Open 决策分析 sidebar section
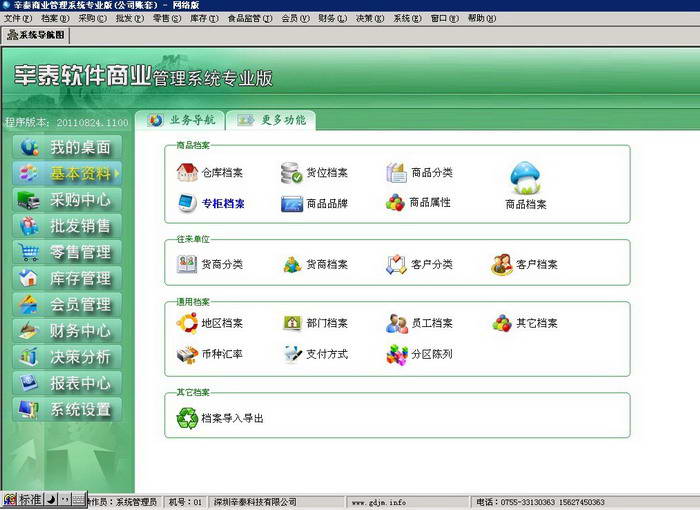Image resolution: width=700 pixels, height=510 pixels. point(67,357)
